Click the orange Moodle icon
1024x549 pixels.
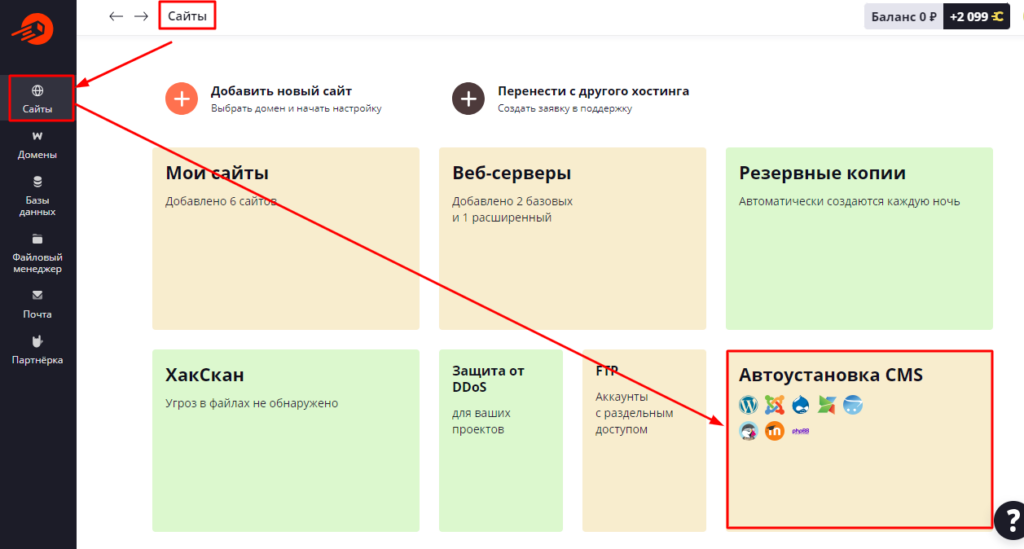[775, 431]
